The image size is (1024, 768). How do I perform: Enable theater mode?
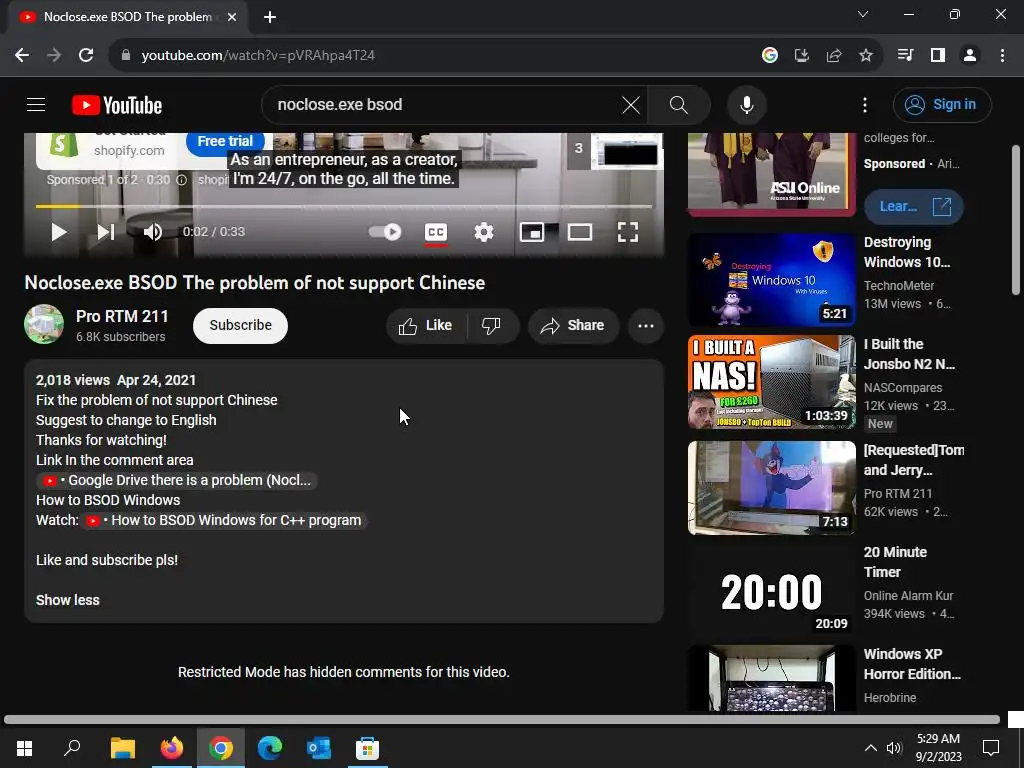[x=580, y=232]
